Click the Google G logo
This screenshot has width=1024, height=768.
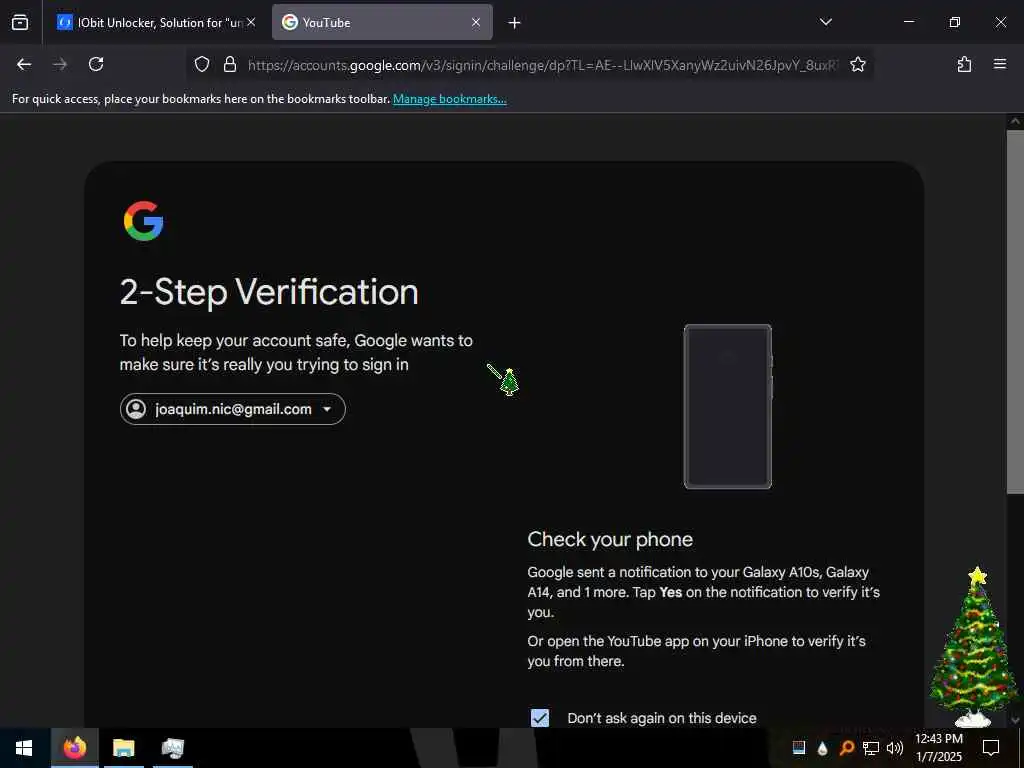tap(143, 221)
